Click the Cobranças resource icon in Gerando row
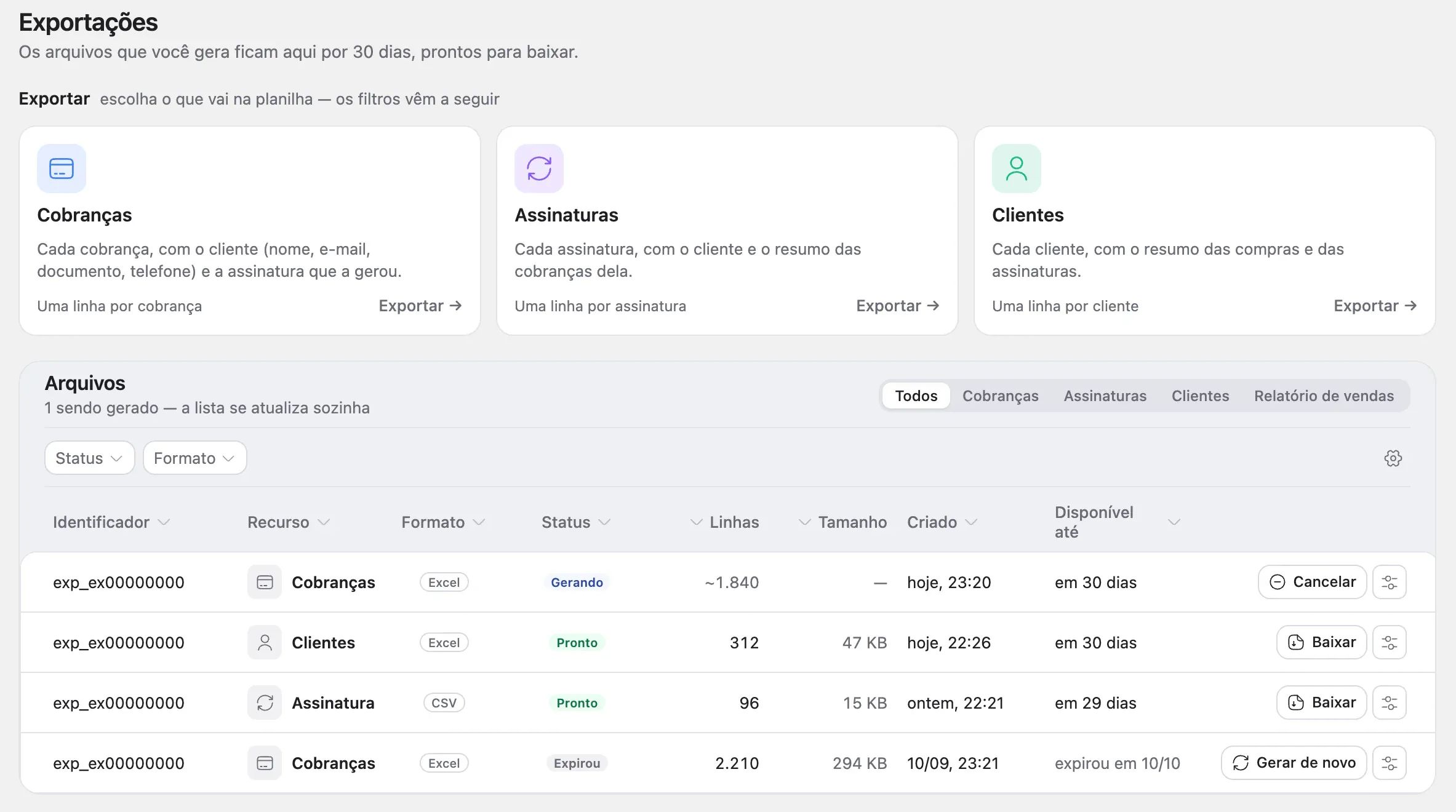 265,582
